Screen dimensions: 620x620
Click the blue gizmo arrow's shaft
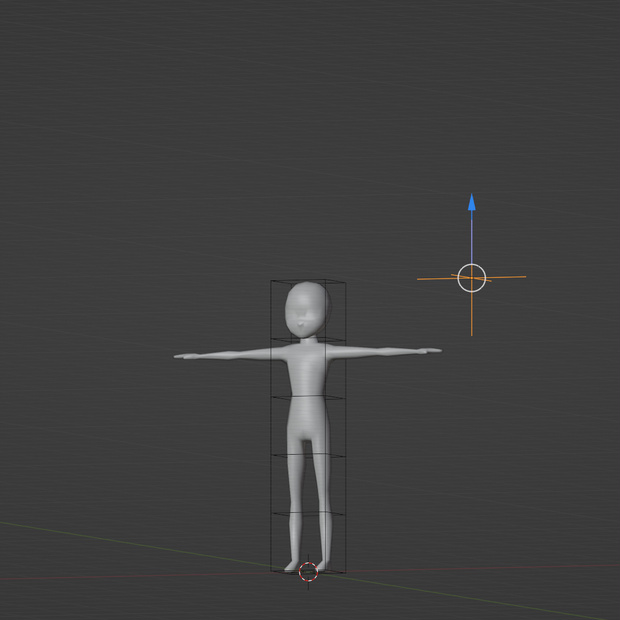tap(472, 236)
